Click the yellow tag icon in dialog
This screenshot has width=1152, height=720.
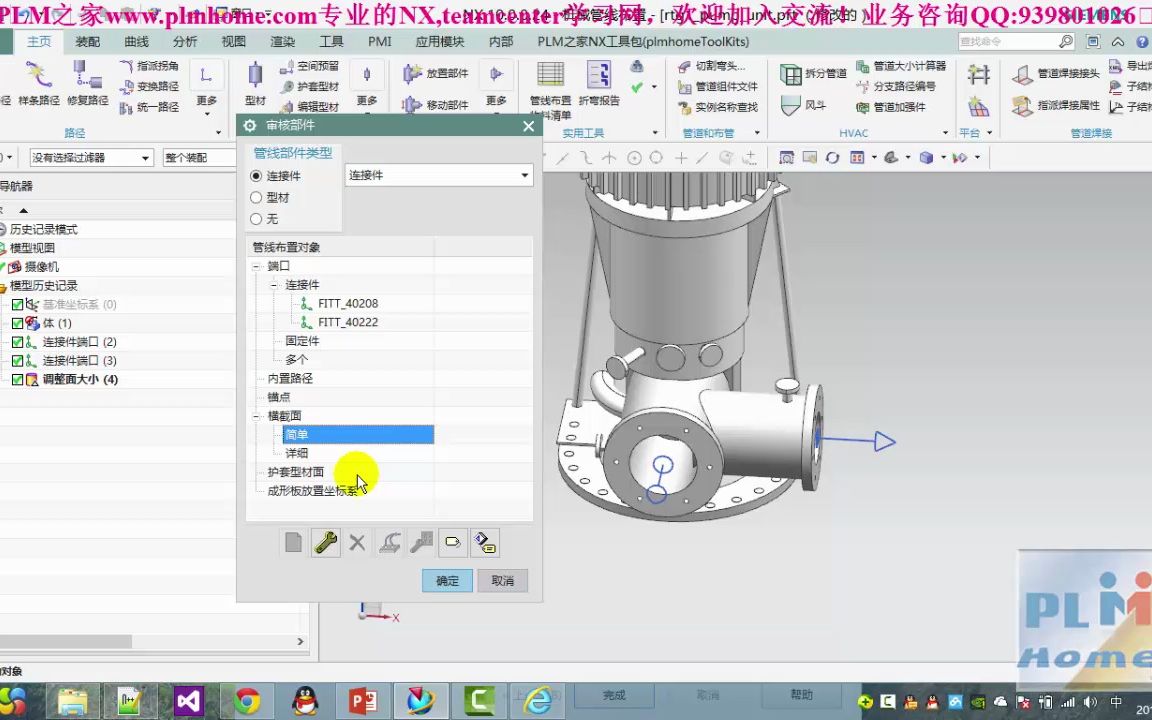pos(453,543)
